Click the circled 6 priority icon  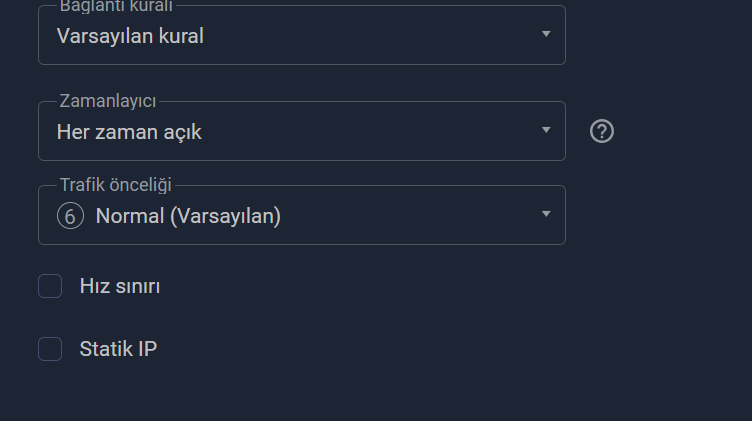70,216
